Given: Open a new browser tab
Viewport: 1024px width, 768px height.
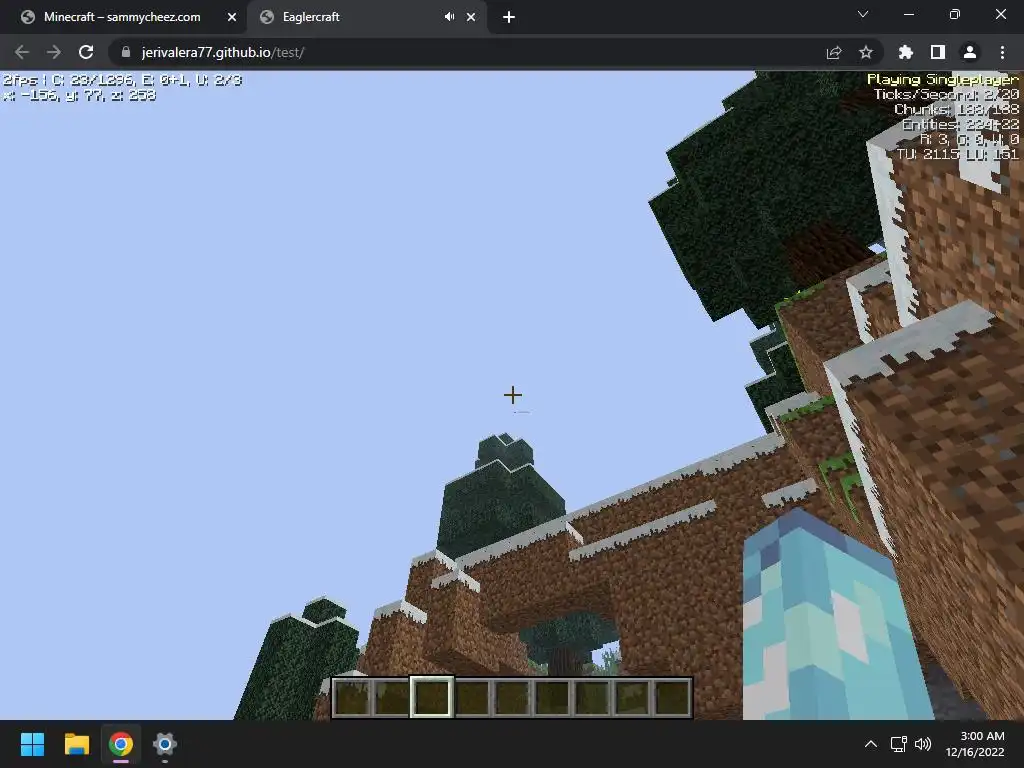Looking at the screenshot, I should tap(509, 17).
